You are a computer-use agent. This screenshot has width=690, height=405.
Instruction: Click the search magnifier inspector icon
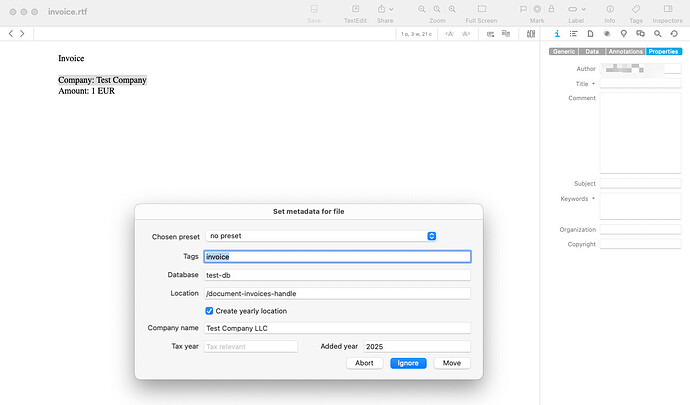pyautogui.click(x=657, y=33)
